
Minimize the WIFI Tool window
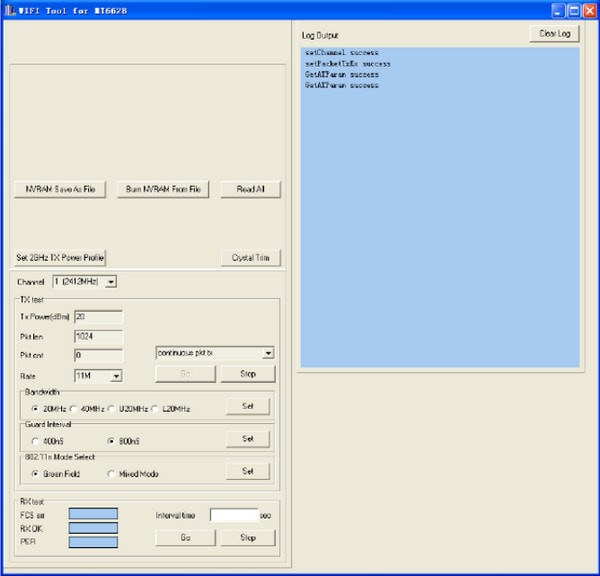click(558, 10)
